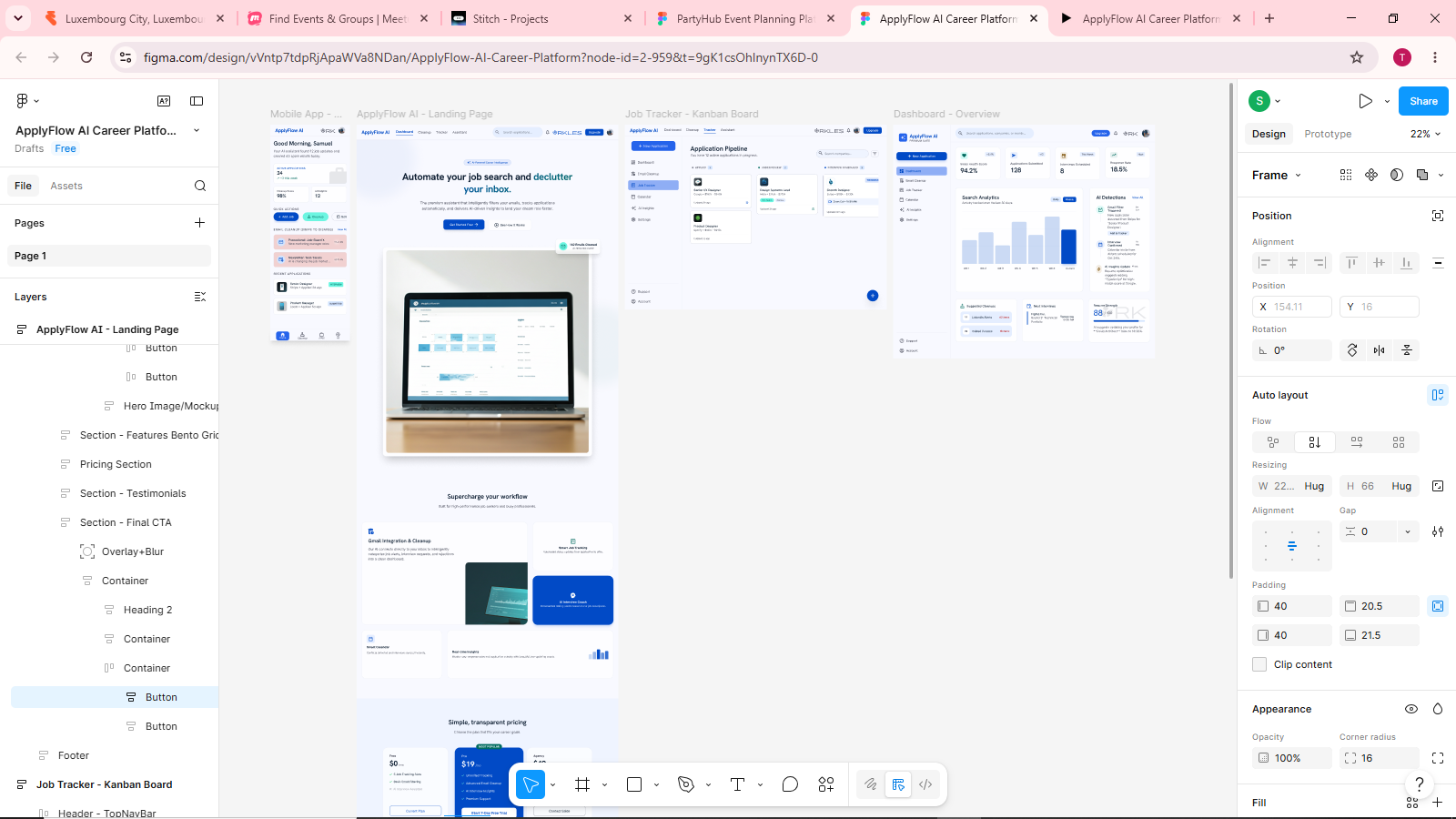
Task: Expand the file name chevron menu
Action: tap(197, 130)
